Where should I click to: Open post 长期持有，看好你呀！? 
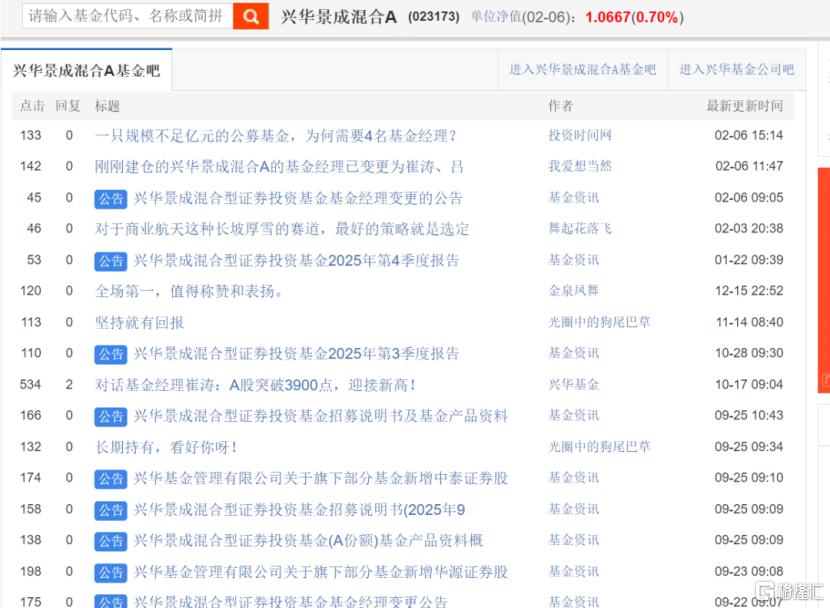(x=166, y=447)
